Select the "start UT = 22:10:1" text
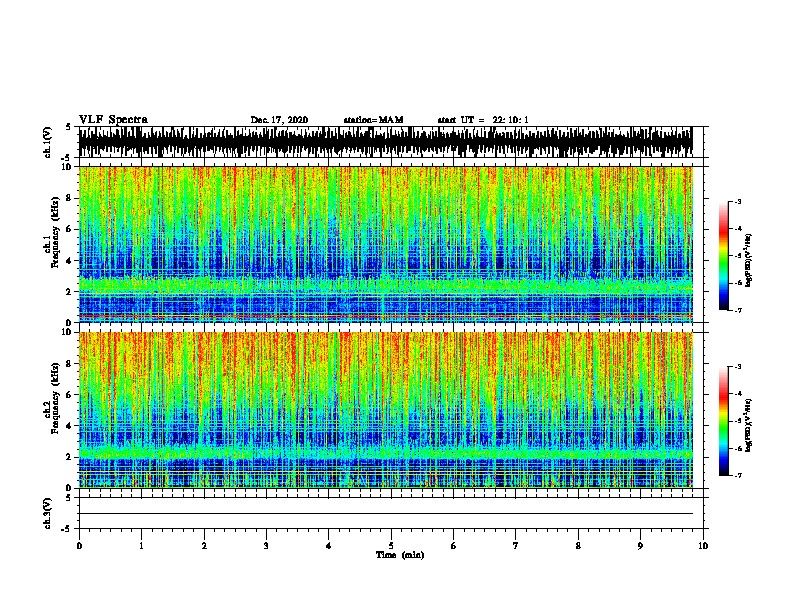792x612 pixels. [x=483, y=120]
